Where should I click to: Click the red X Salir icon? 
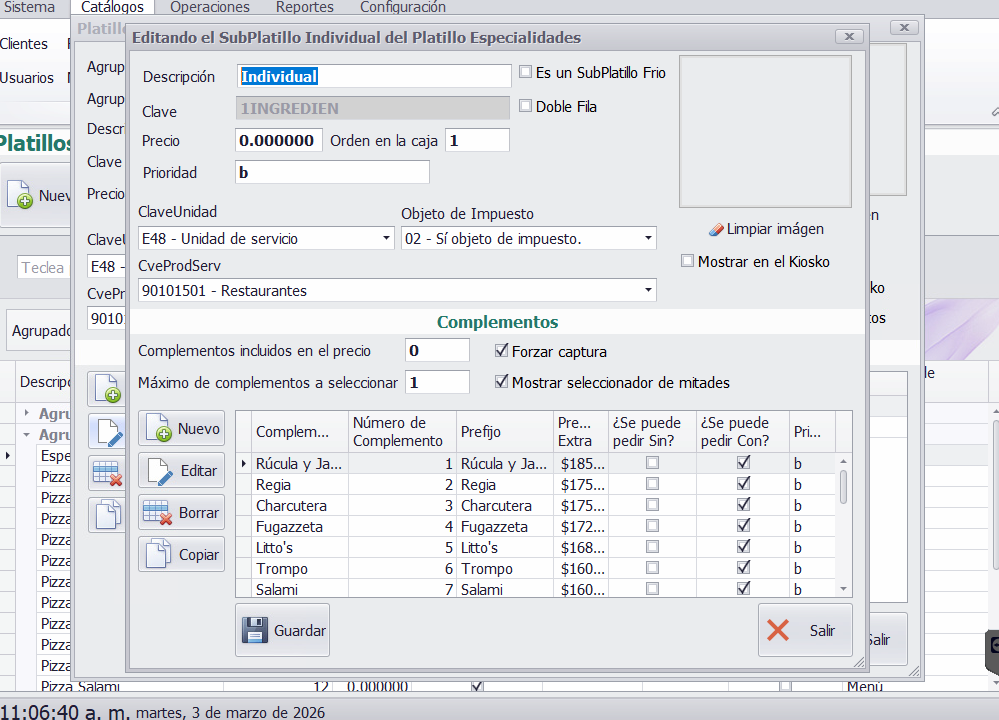coord(778,631)
